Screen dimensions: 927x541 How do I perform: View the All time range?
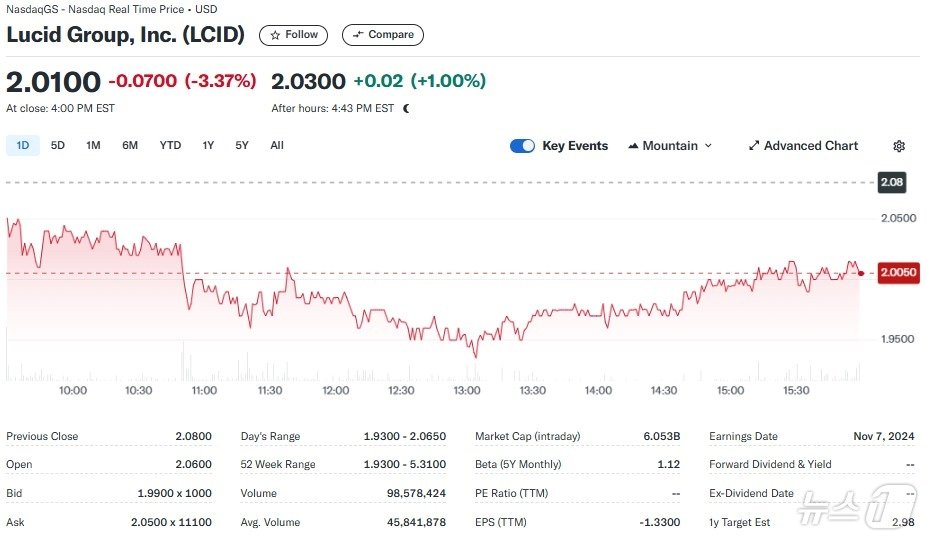pos(277,146)
